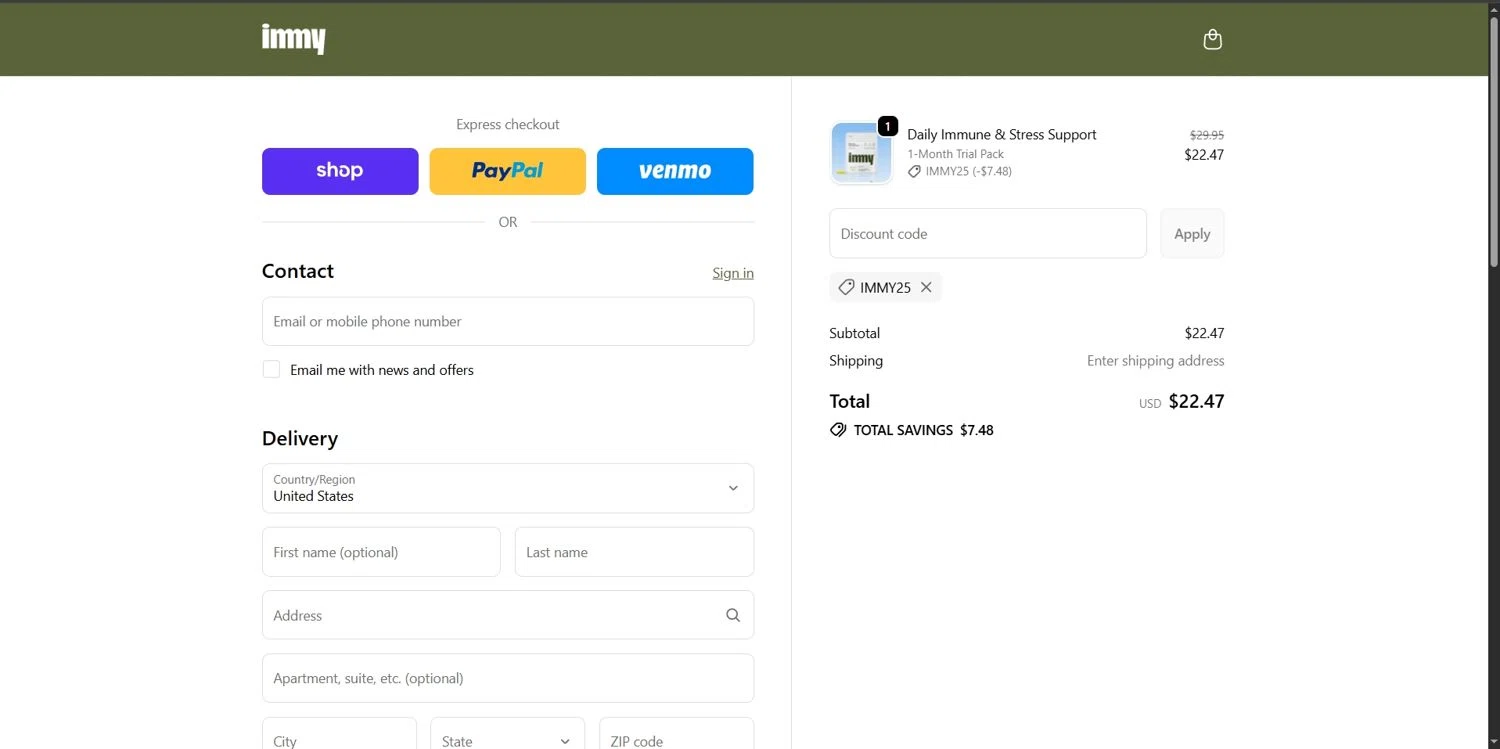Click the item quantity badge showing 1

887,126
